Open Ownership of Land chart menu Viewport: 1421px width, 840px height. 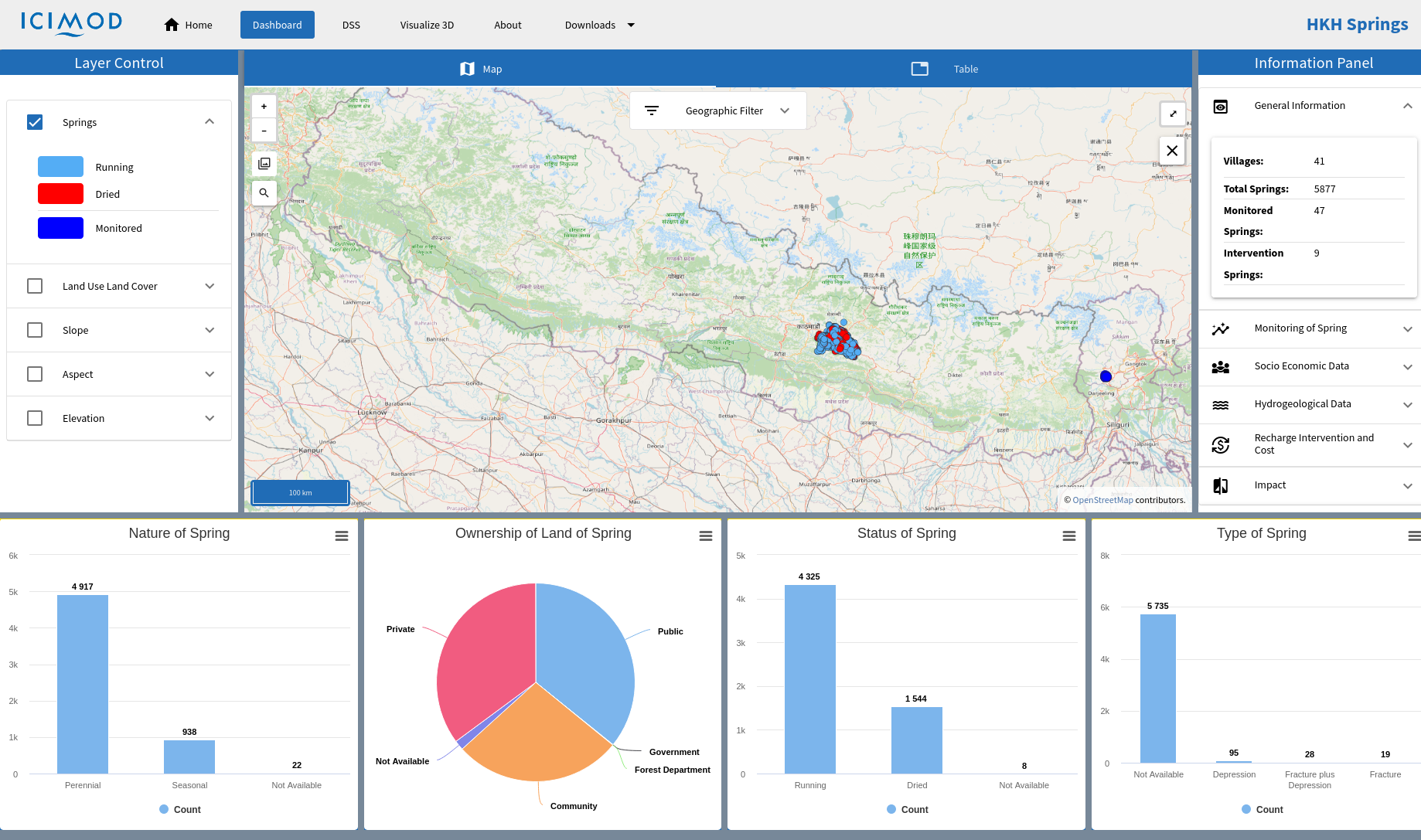(x=705, y=536)
